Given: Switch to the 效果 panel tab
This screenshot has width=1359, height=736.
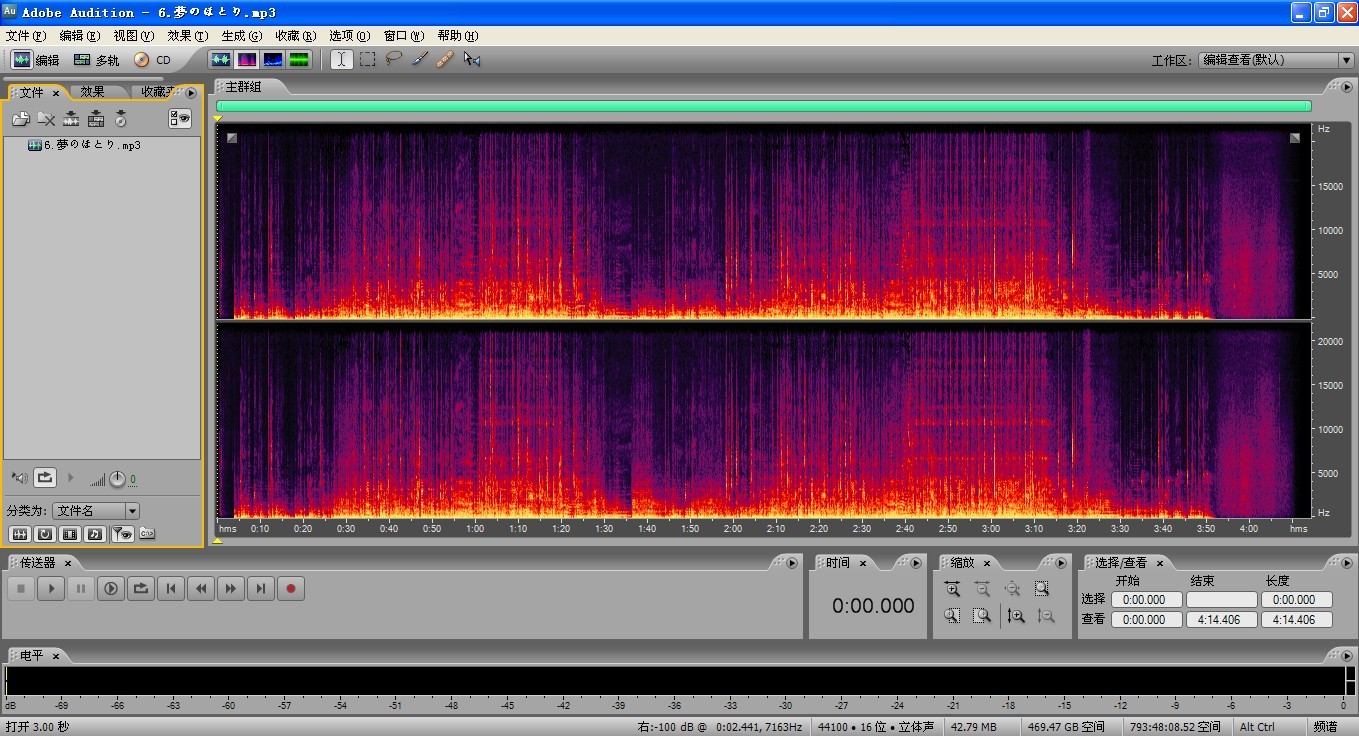Looking at the screenshot, I should pyautogui.click(x=92, y=92).
